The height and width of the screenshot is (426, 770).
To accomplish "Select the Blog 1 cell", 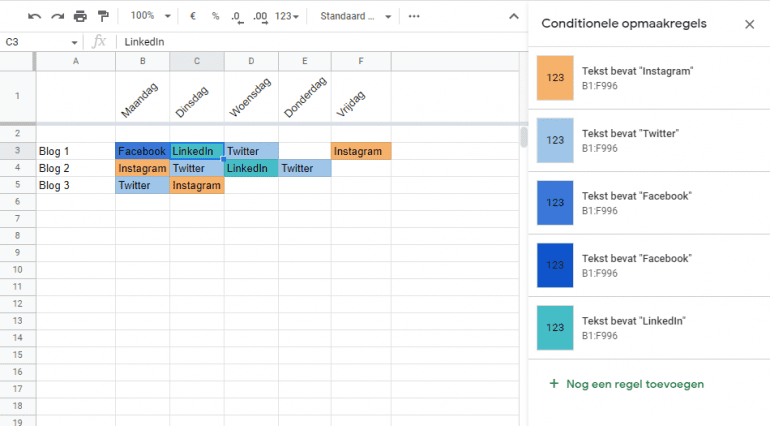I will 76,151.
